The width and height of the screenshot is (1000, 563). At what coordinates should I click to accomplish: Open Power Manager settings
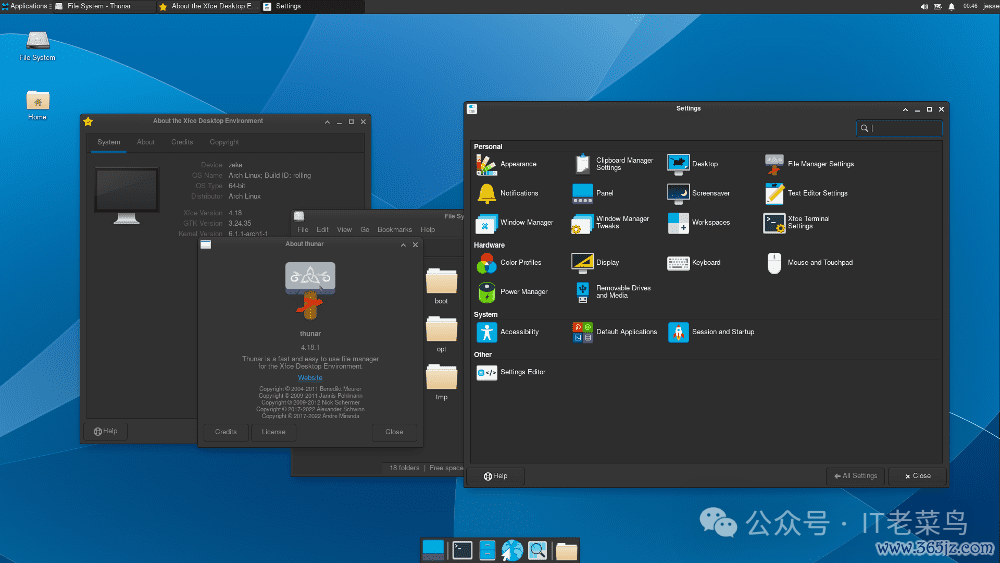click(x=512, y=292)
